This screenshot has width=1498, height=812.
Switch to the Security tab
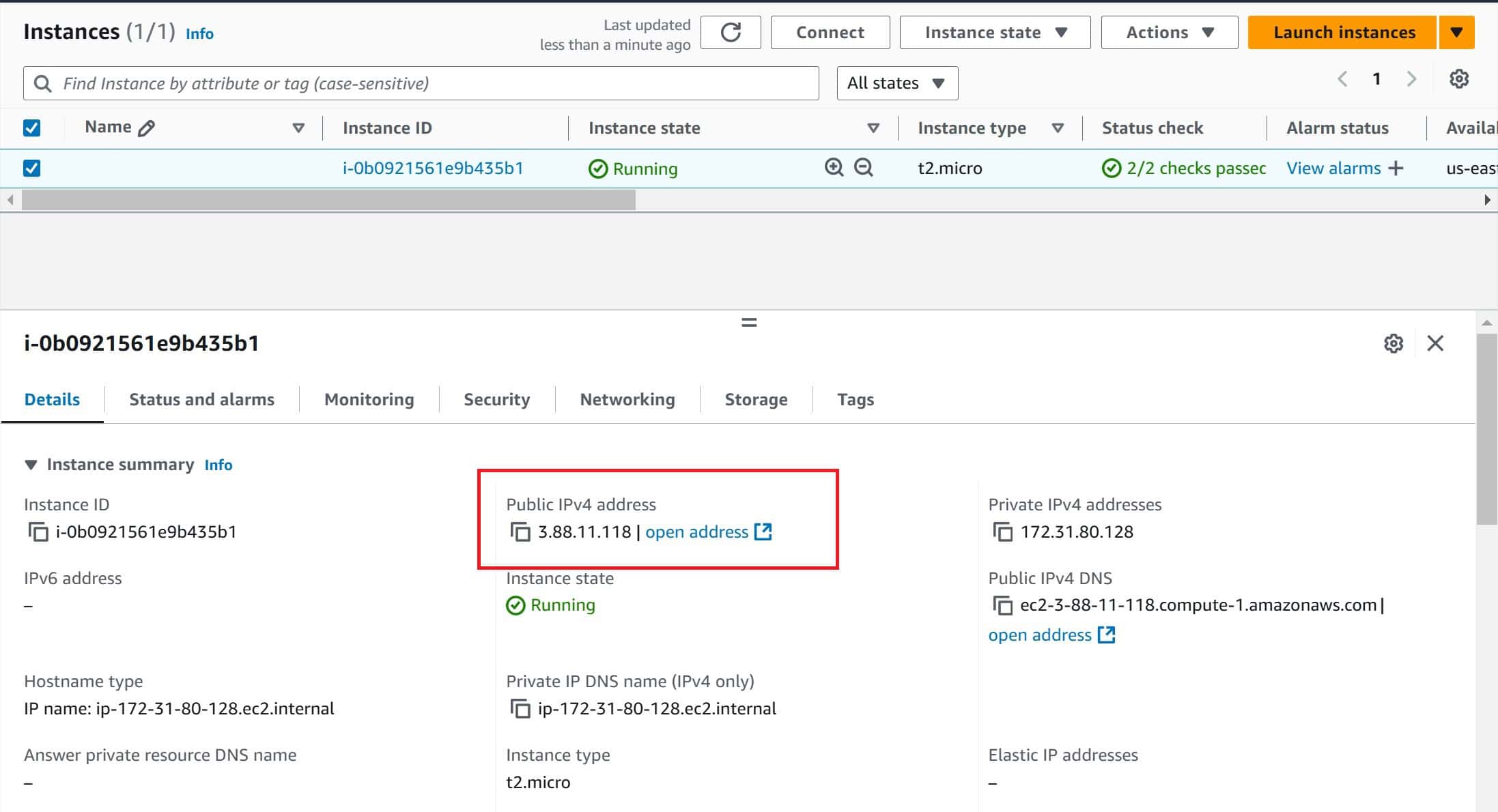pyautogui.click(x=496, y=399)
